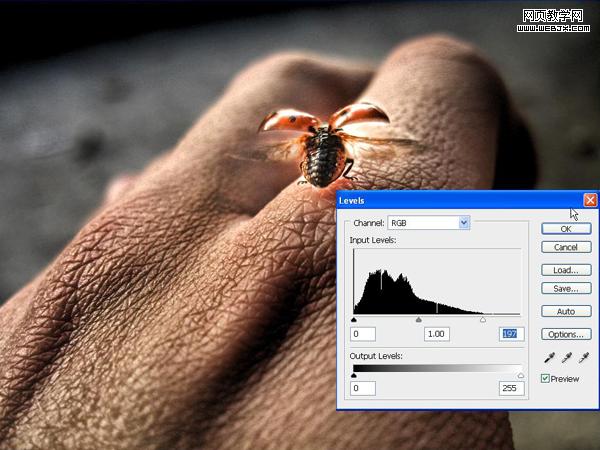600x450 pixels.
Task: Click the input black point slider
Action: [x=354, y=320]
